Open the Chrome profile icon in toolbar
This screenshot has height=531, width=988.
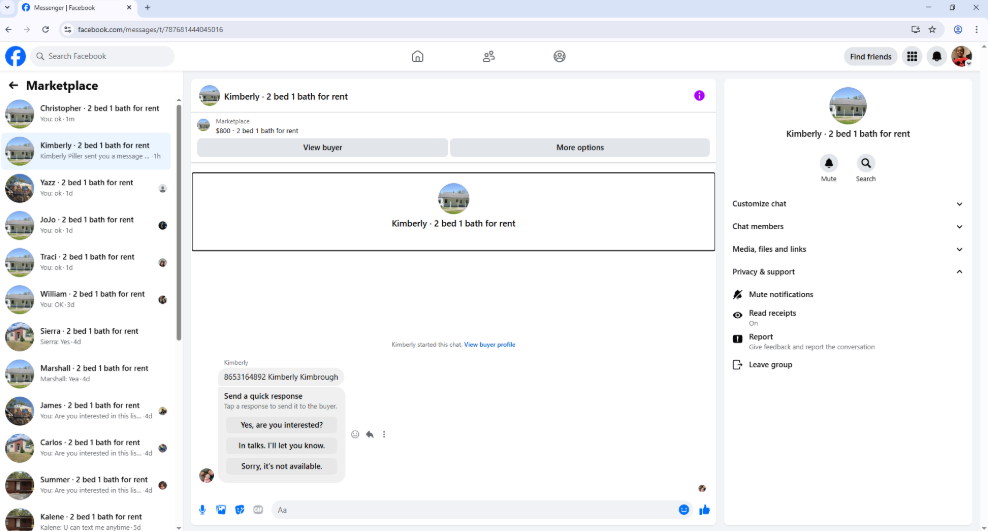pos(958,29)
